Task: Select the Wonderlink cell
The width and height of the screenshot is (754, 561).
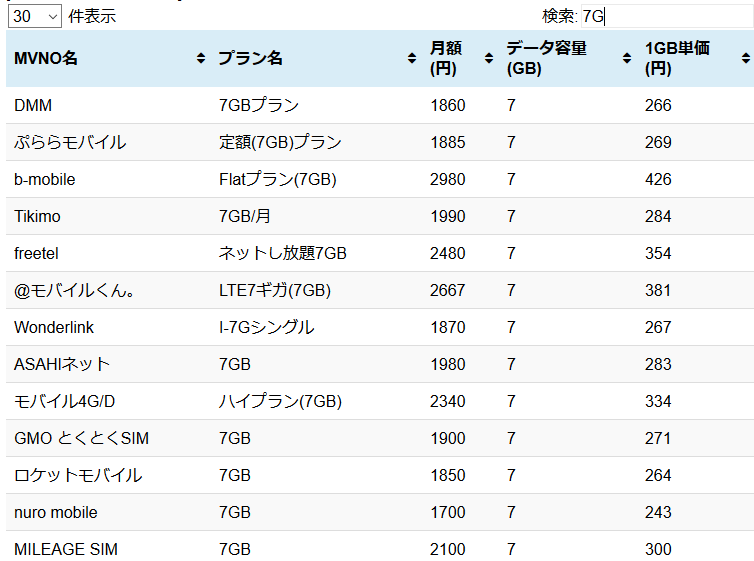Action: (x=54, y=327)
